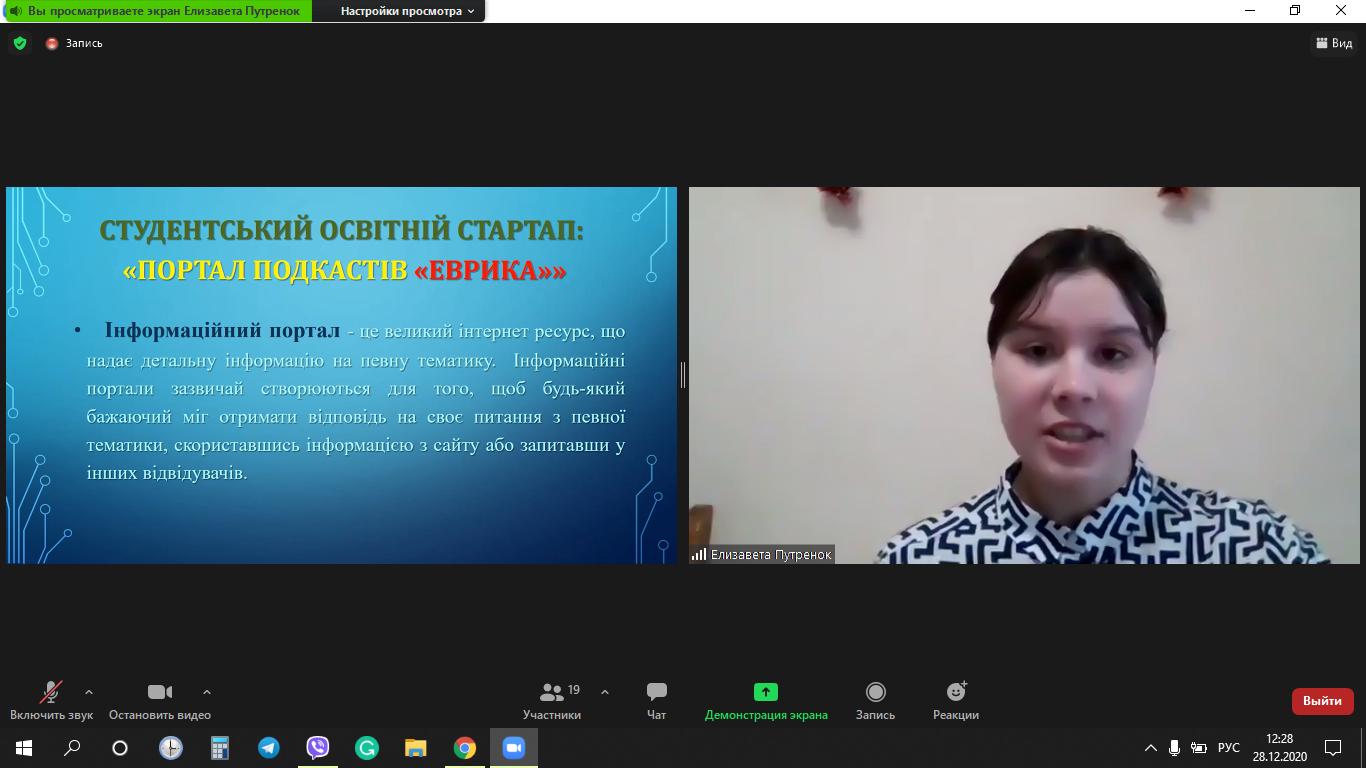The height and width of the screenshot is (768, 1366).
Task: Expand participants options arrow
Action: (605, 692)
